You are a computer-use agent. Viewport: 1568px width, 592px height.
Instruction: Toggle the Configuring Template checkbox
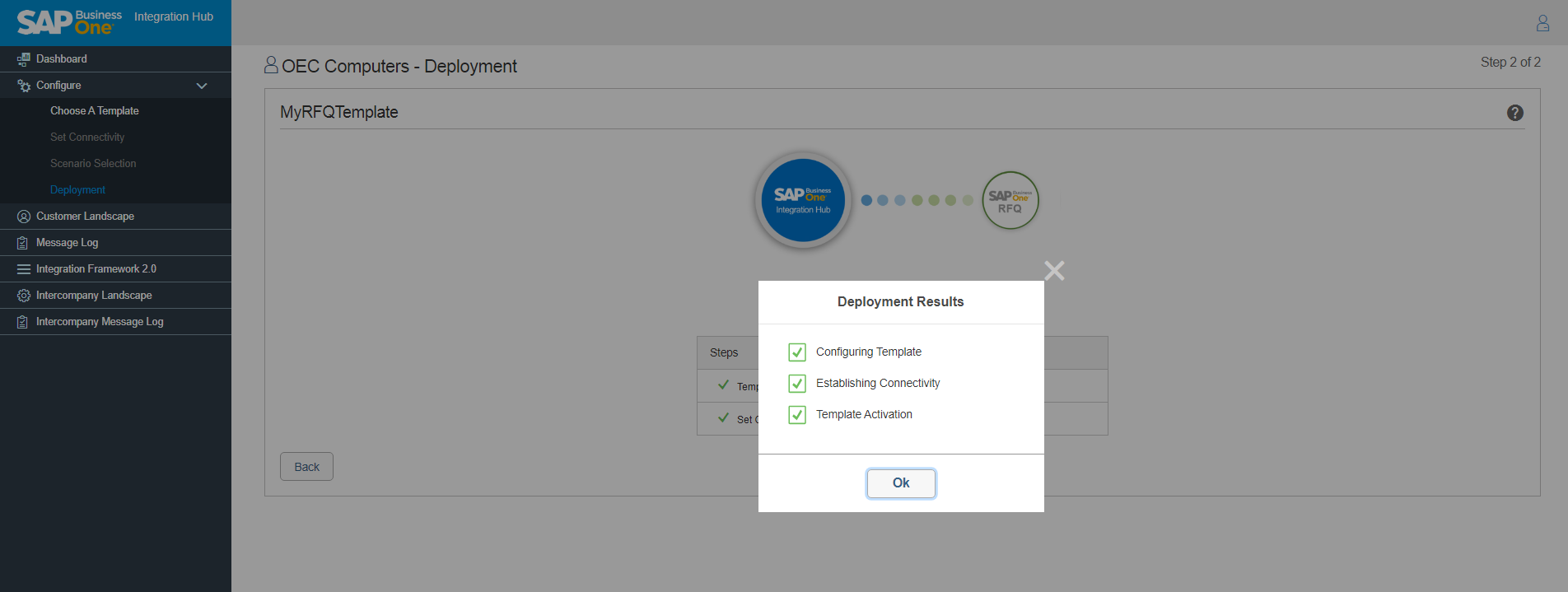(796, 352)
